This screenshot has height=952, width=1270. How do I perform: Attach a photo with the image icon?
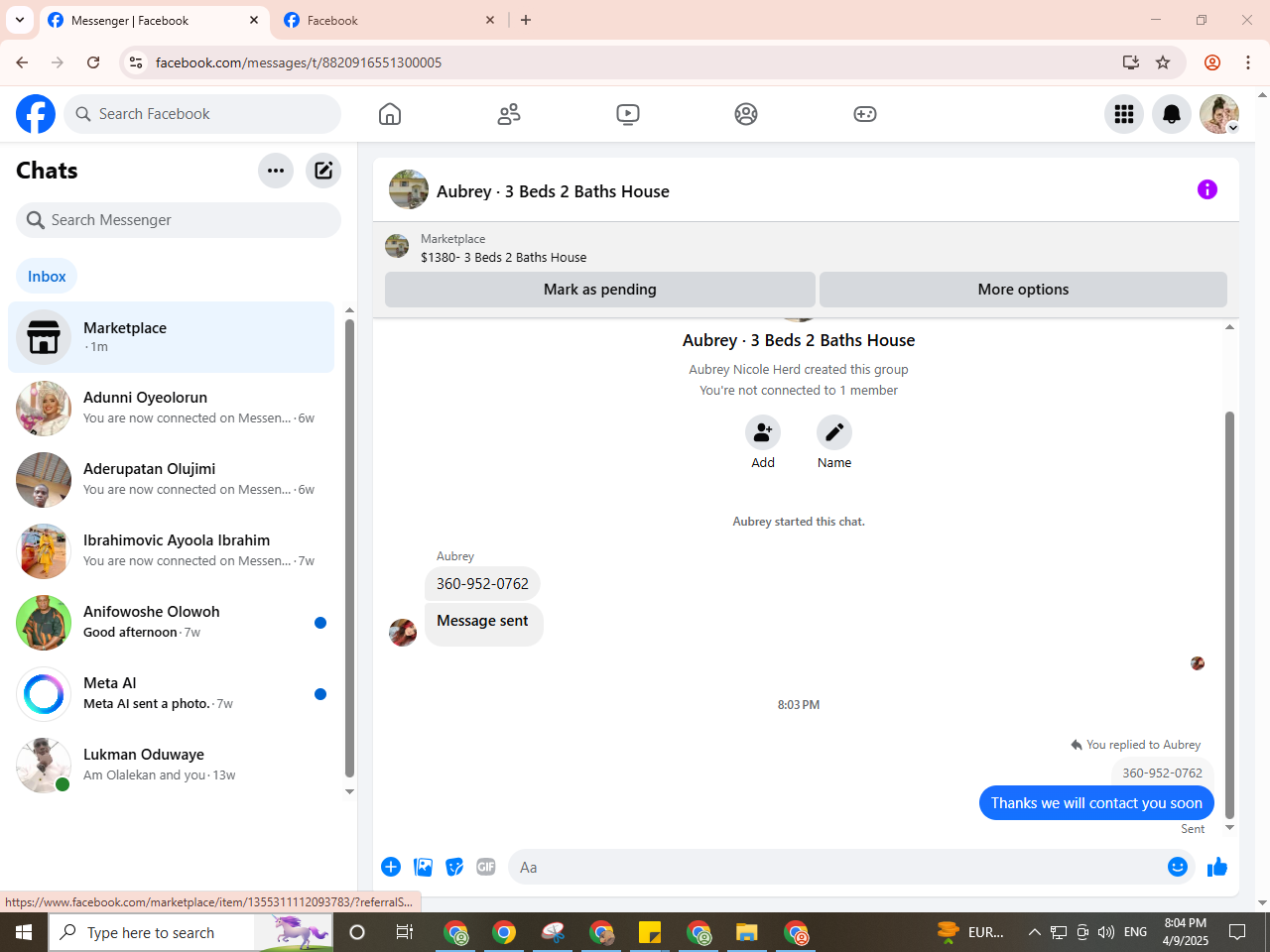tap(423, 867)
